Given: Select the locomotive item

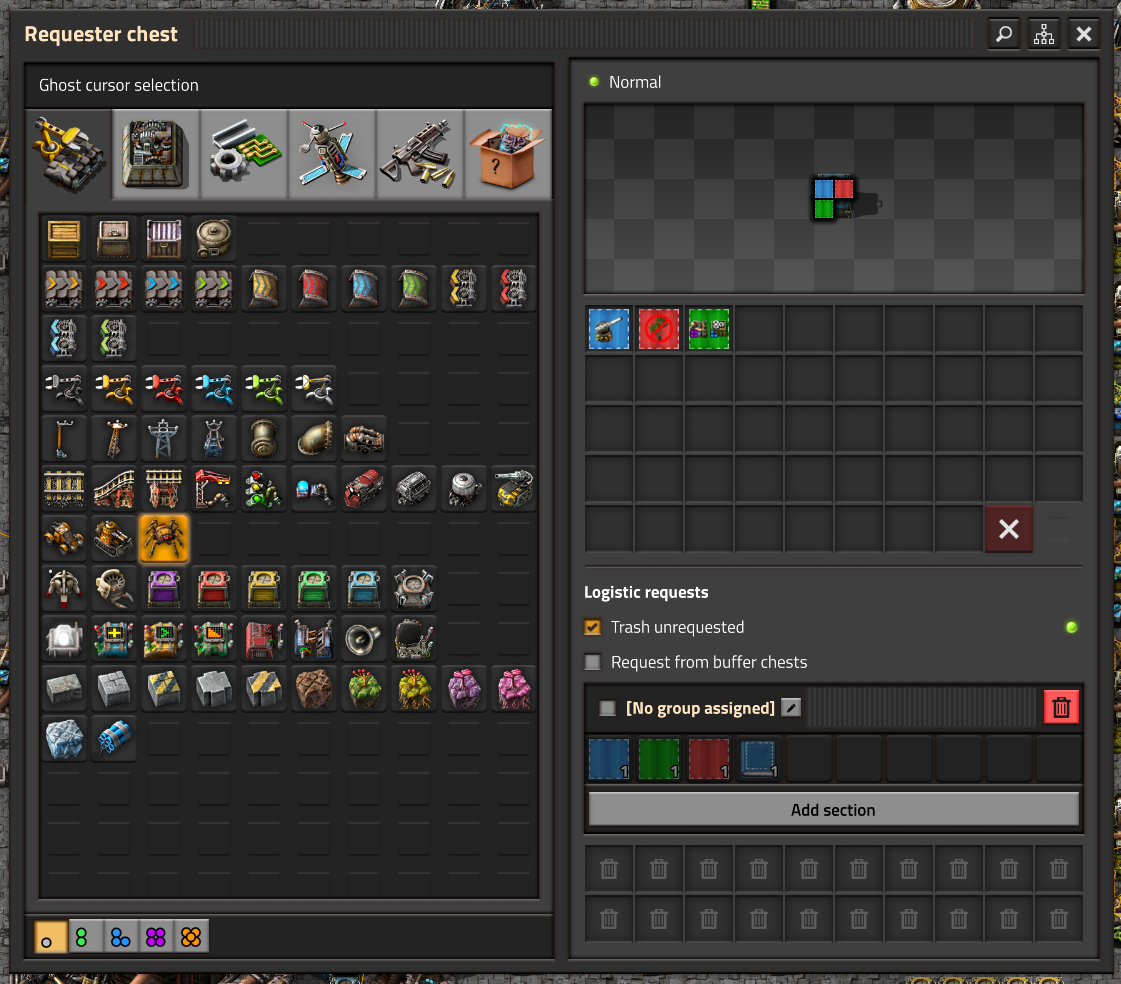Looking at the screenshot, I should 364,488.
